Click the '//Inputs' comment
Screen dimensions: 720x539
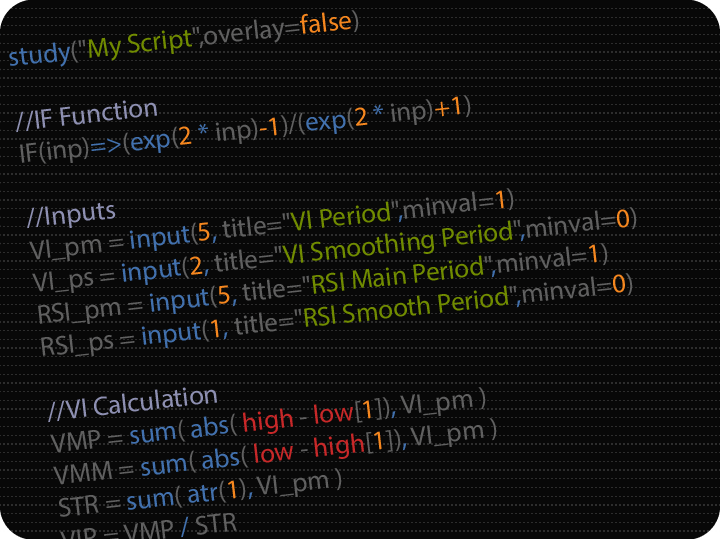71,215
